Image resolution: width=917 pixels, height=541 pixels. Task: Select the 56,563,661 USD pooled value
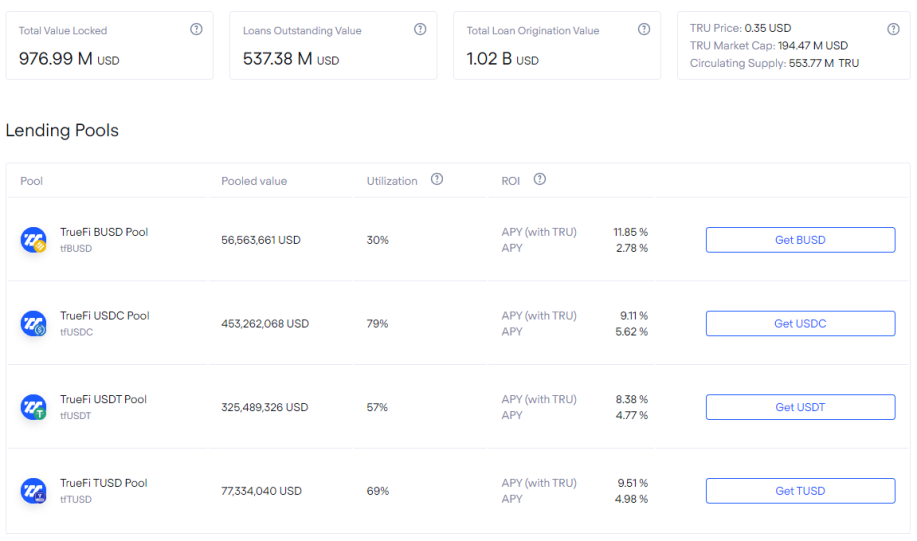[x=261, y=240]
